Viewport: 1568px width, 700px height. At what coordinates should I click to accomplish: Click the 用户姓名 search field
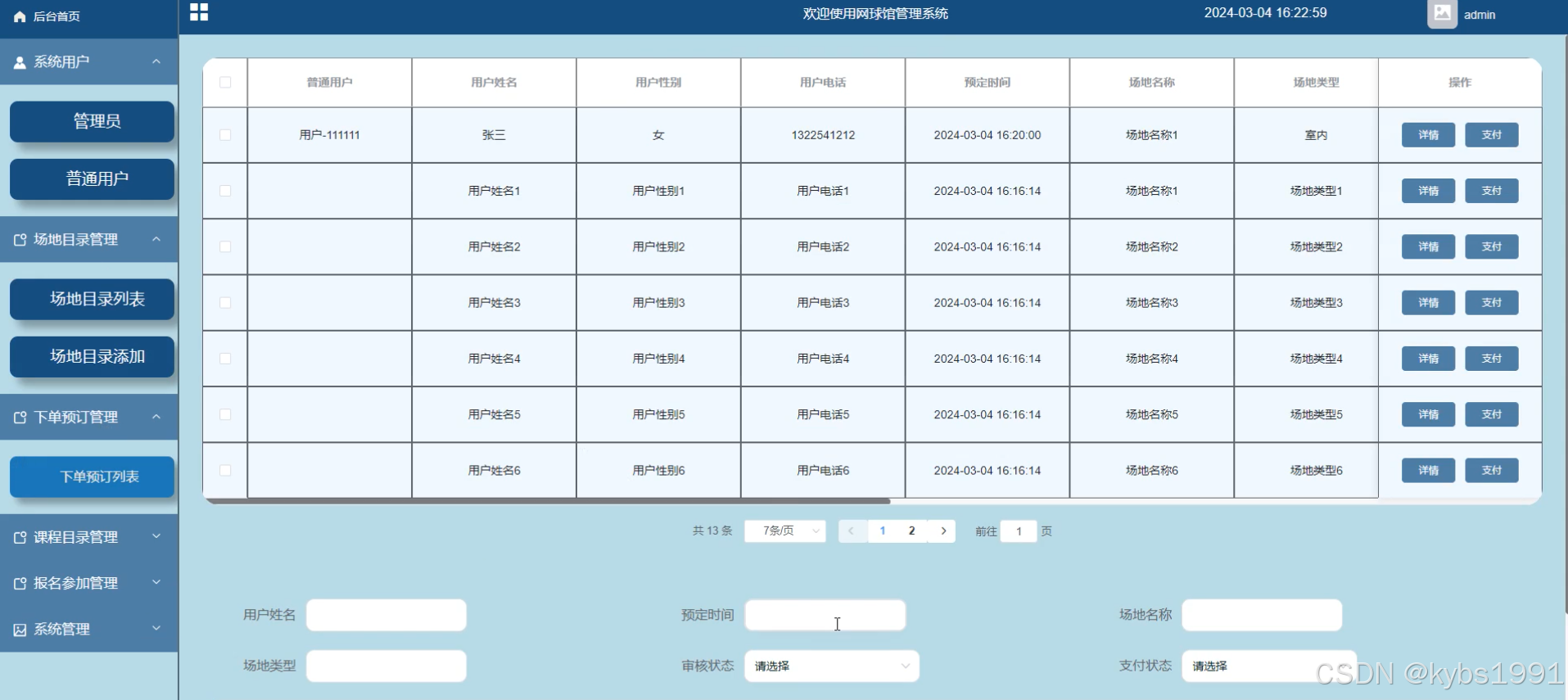tap(386, 616)
